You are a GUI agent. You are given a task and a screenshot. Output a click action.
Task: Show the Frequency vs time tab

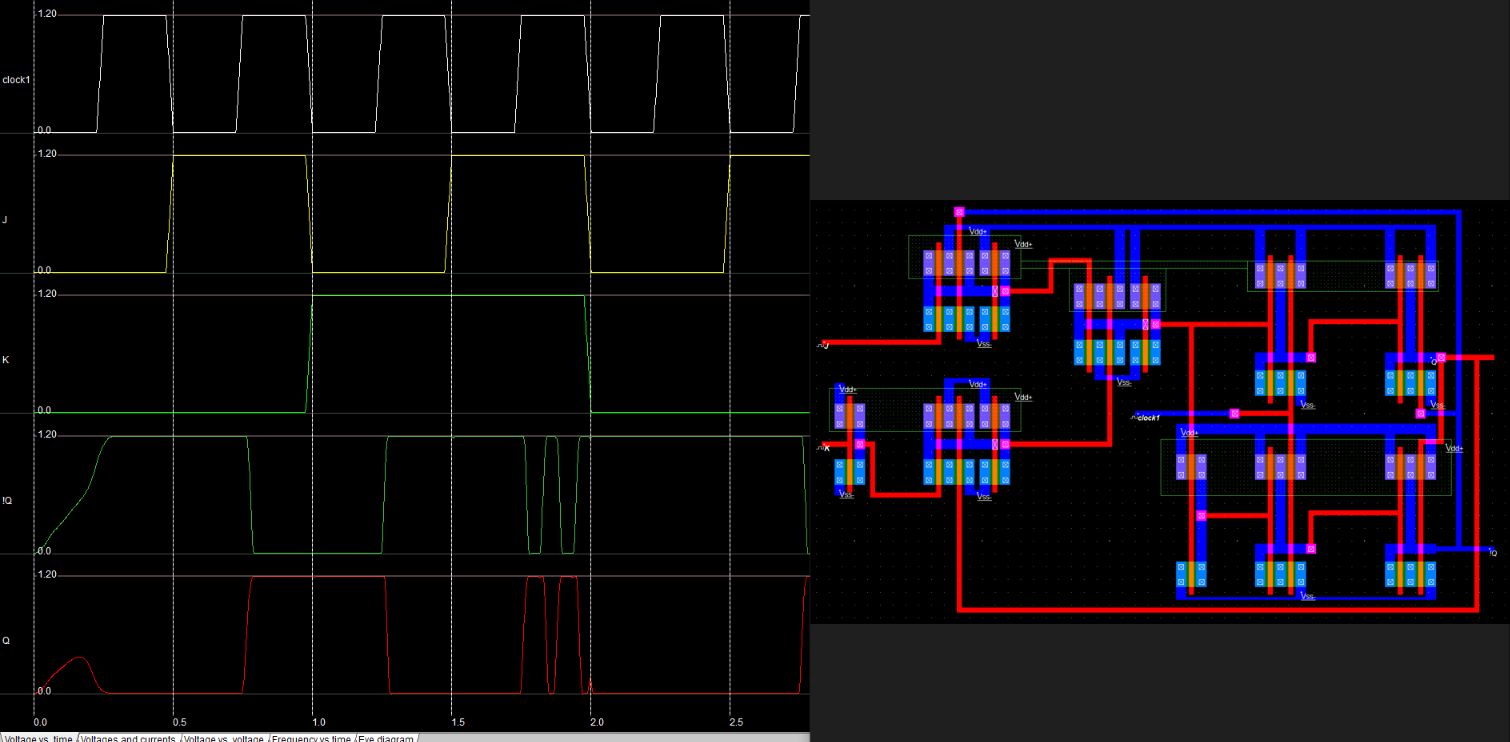(311, 738)
